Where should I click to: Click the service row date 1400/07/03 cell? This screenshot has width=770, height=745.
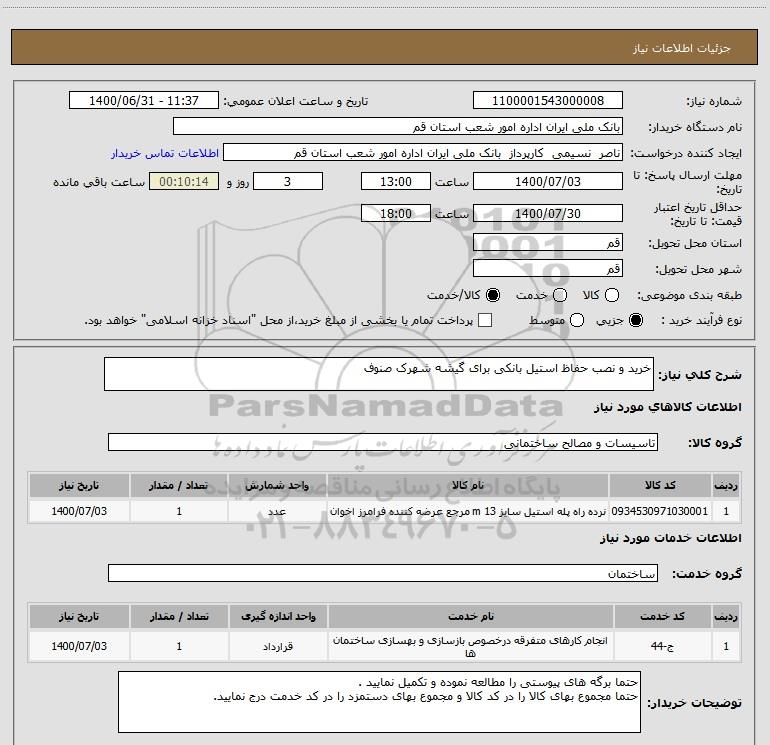[x=79, y=646]
